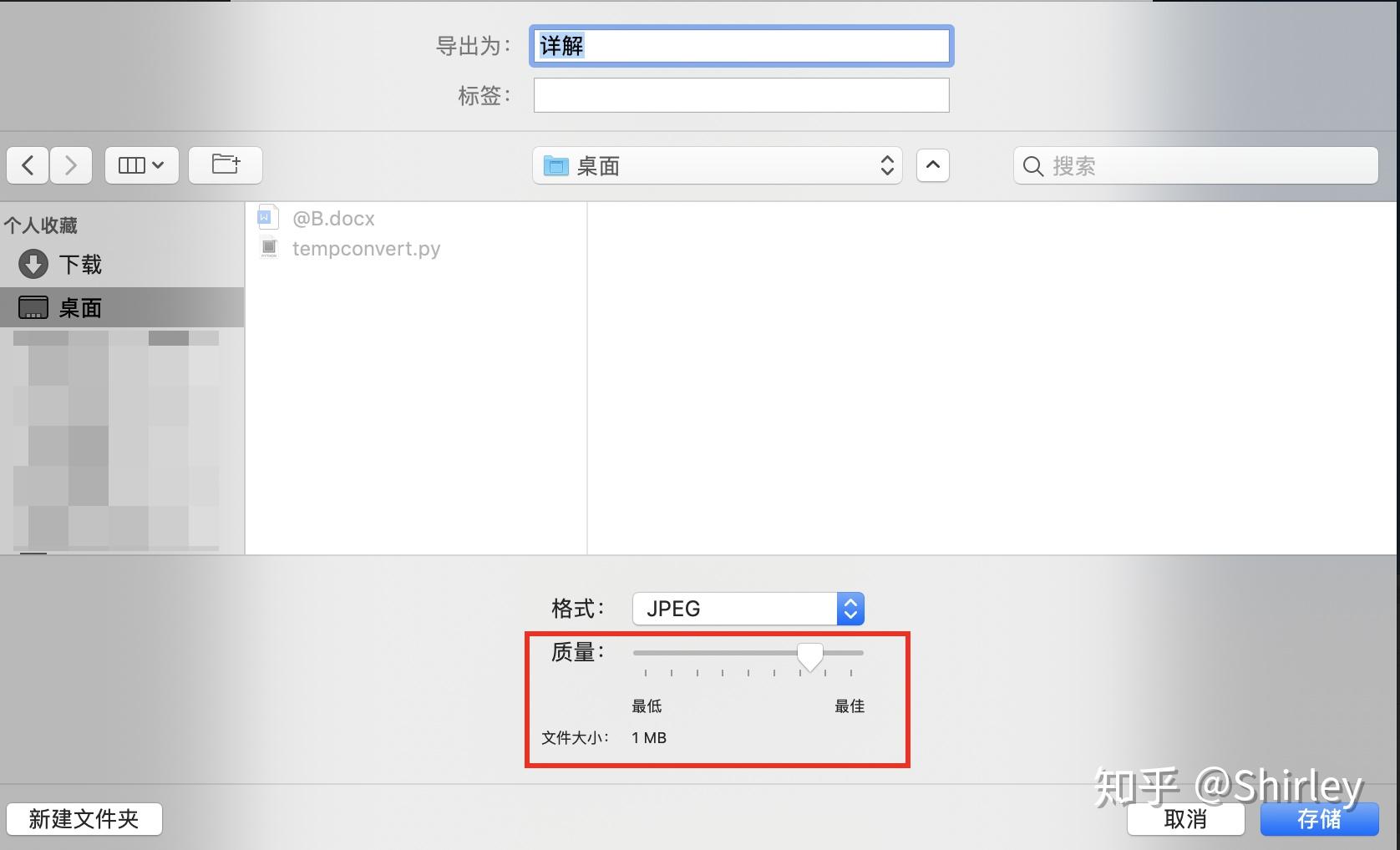Click the 新建文件夹 button

tap(84, 818)
